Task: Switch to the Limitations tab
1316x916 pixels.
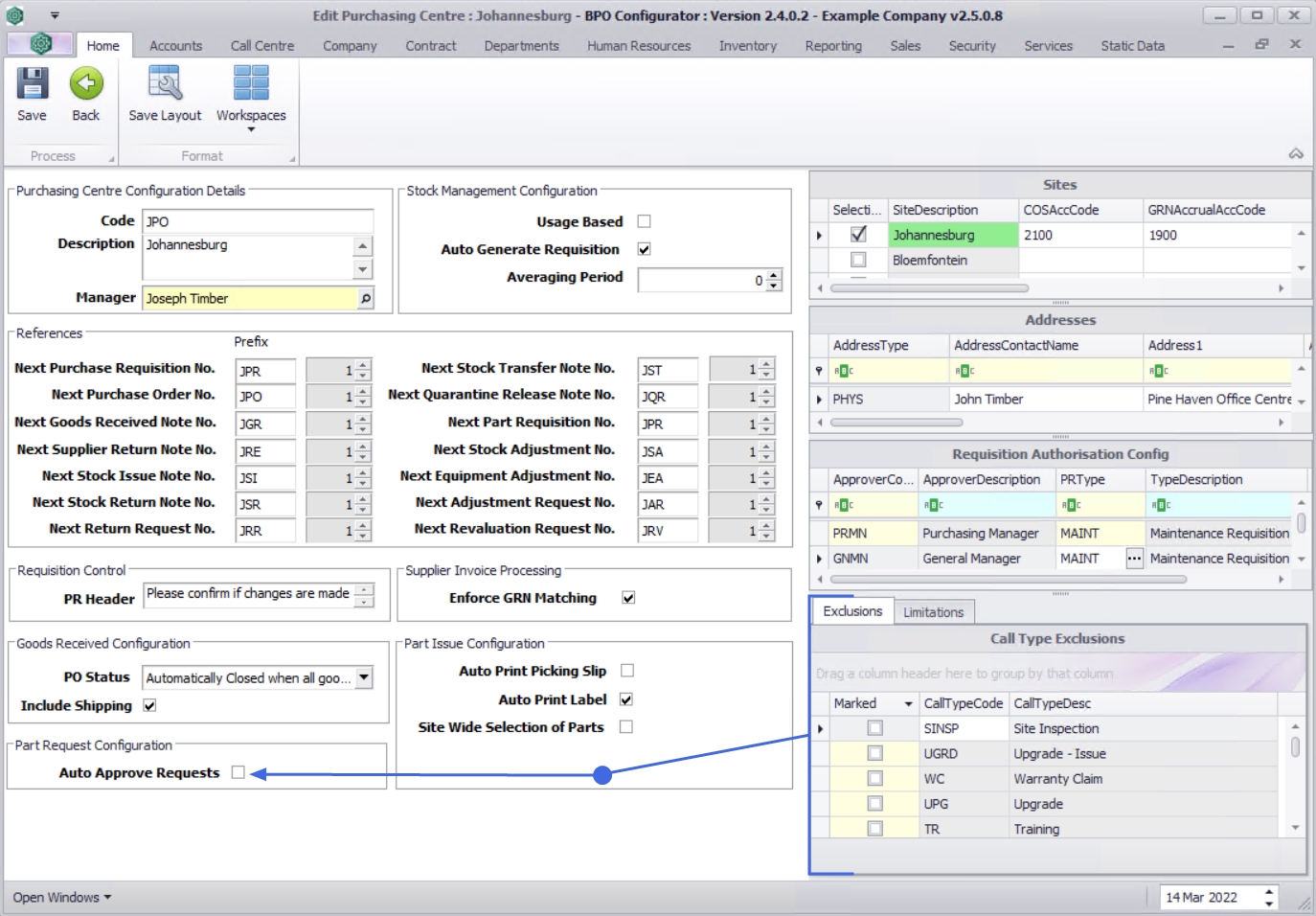Action: click(x=933, y=612)
